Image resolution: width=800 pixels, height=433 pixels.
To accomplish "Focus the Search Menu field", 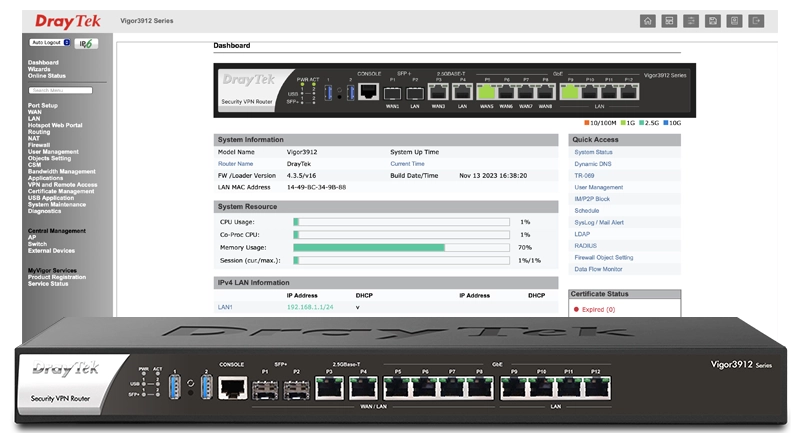I will click(60, 90).
